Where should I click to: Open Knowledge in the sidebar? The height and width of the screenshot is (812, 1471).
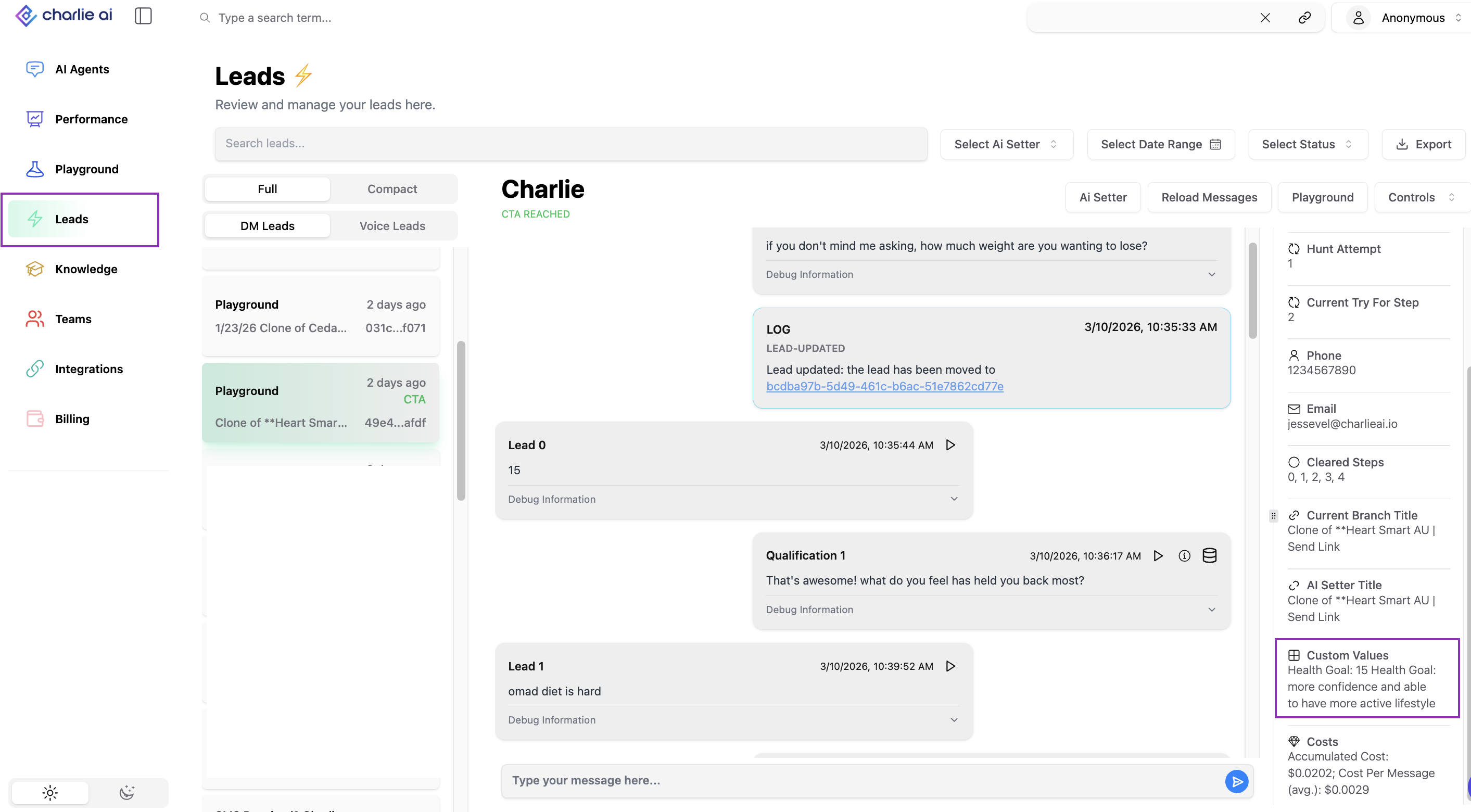click(x=86, y=270)
